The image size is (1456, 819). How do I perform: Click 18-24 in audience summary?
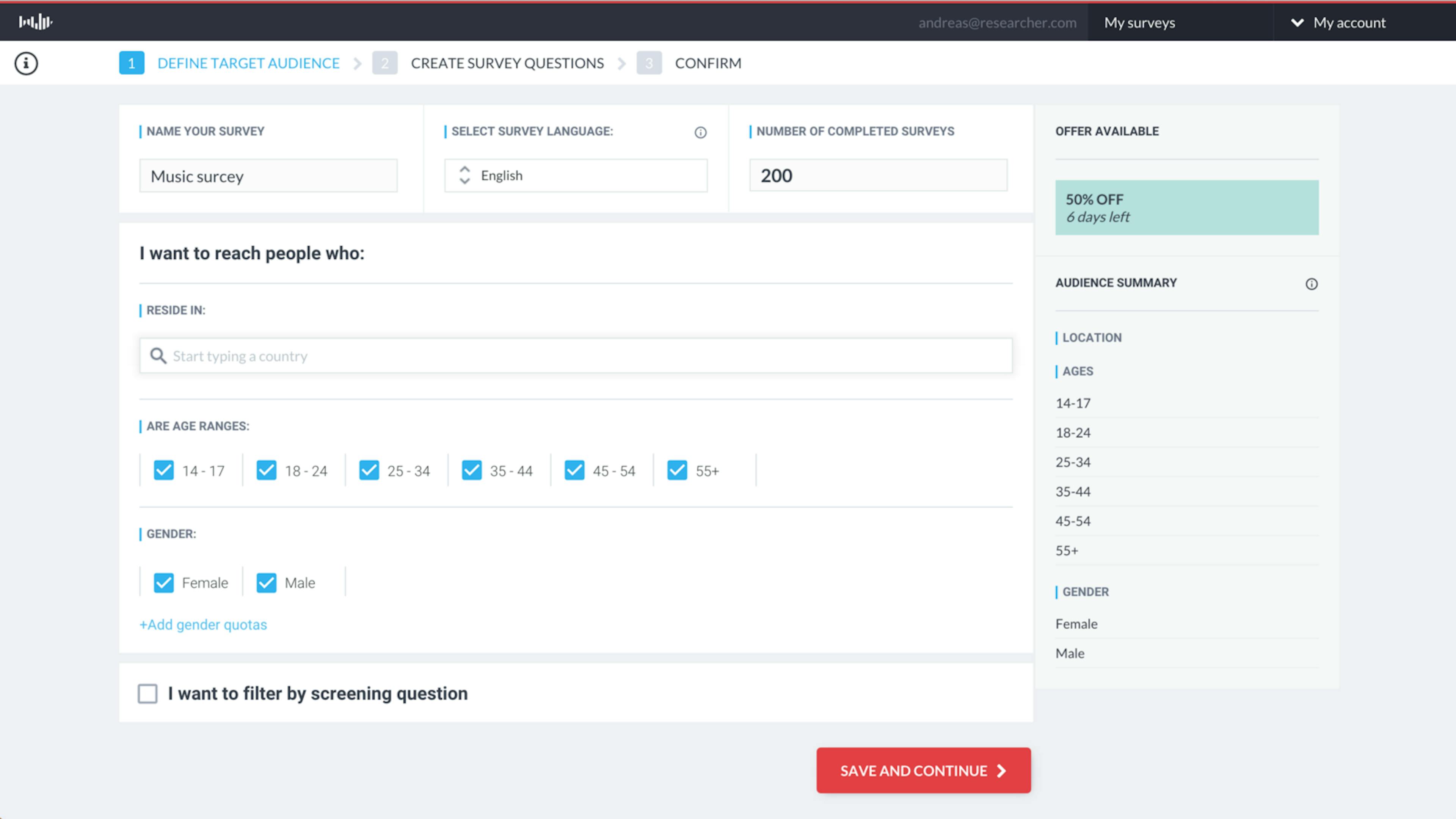pyautogui.click(x=1073, y=432)
